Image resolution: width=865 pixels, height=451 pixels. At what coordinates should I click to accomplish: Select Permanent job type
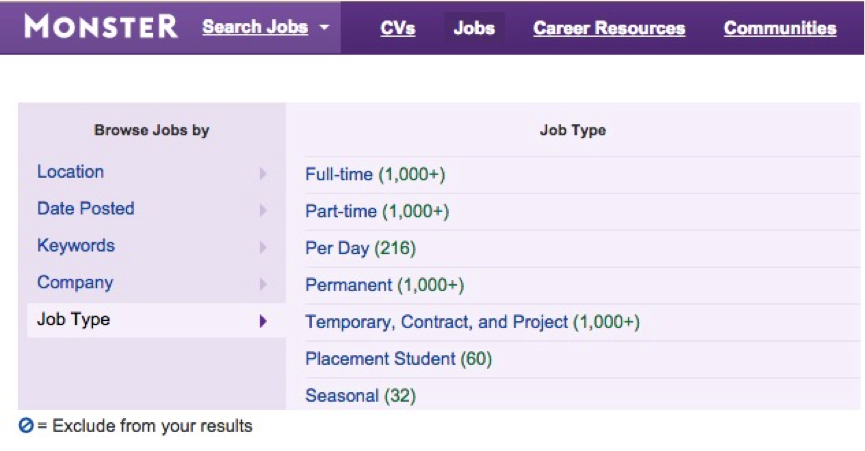coord(385,285)
